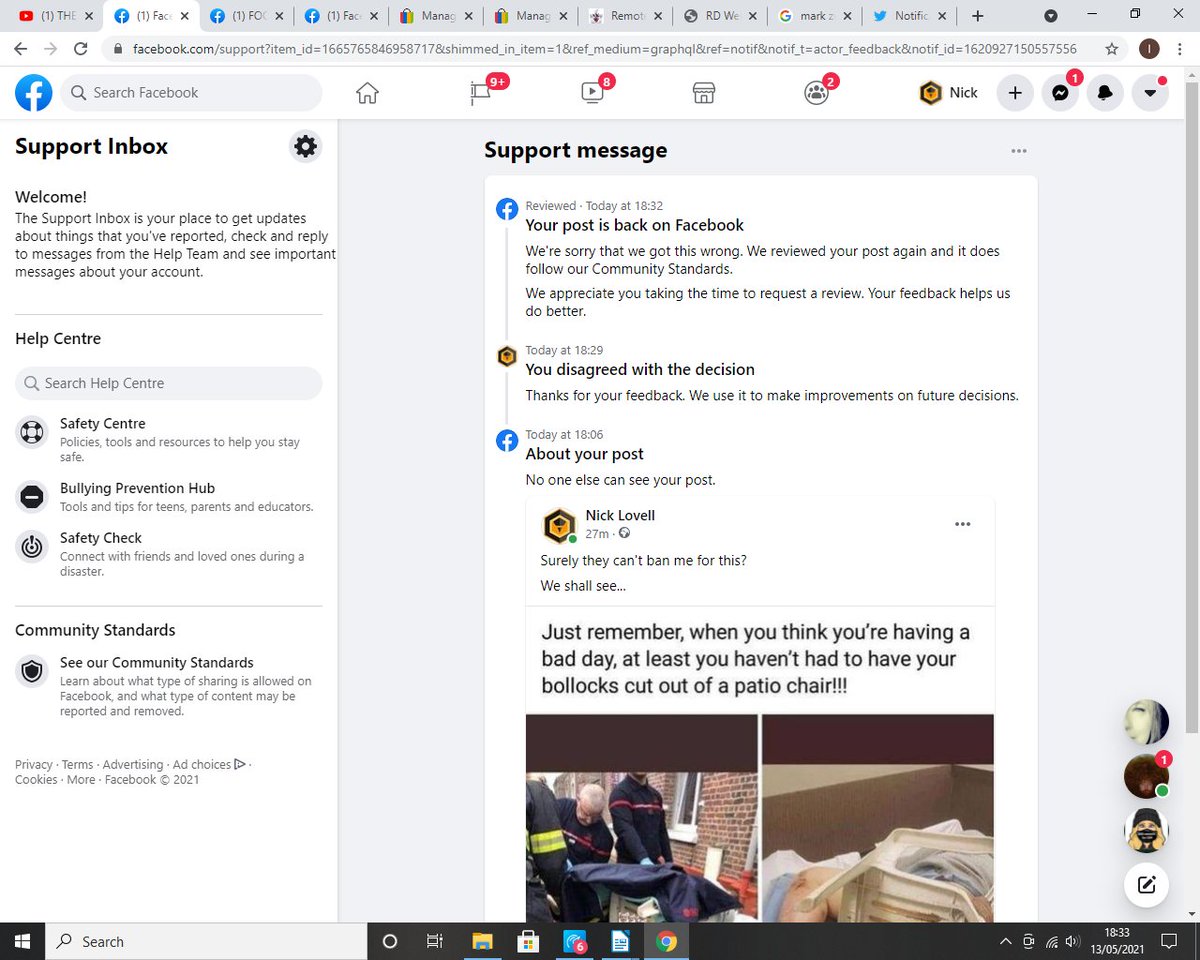
Task: Click the Search Help Centre field
Action: 168,383
